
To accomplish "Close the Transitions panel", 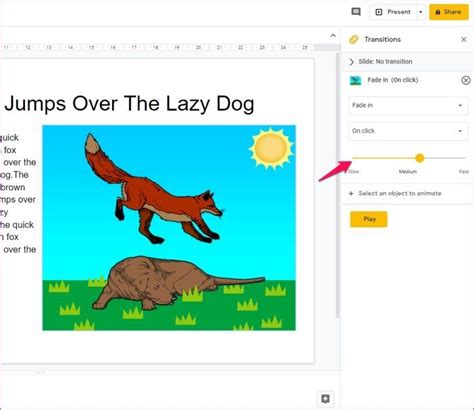I will (464, 39).
